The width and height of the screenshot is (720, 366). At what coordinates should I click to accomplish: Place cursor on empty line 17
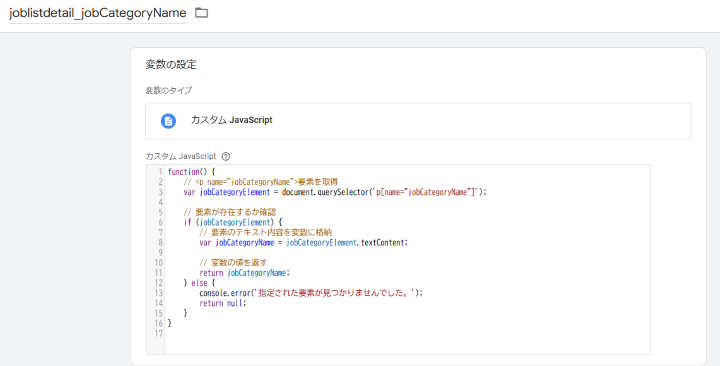tap(407, 333)
